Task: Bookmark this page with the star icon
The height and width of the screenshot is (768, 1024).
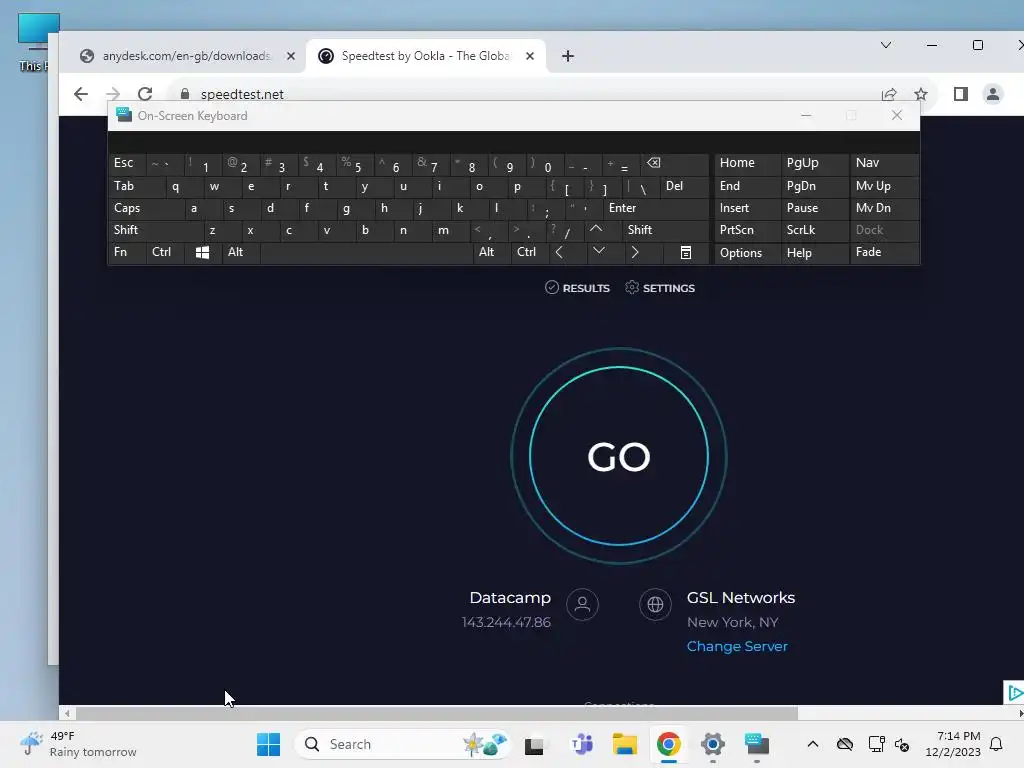Action: click(921, 94)
